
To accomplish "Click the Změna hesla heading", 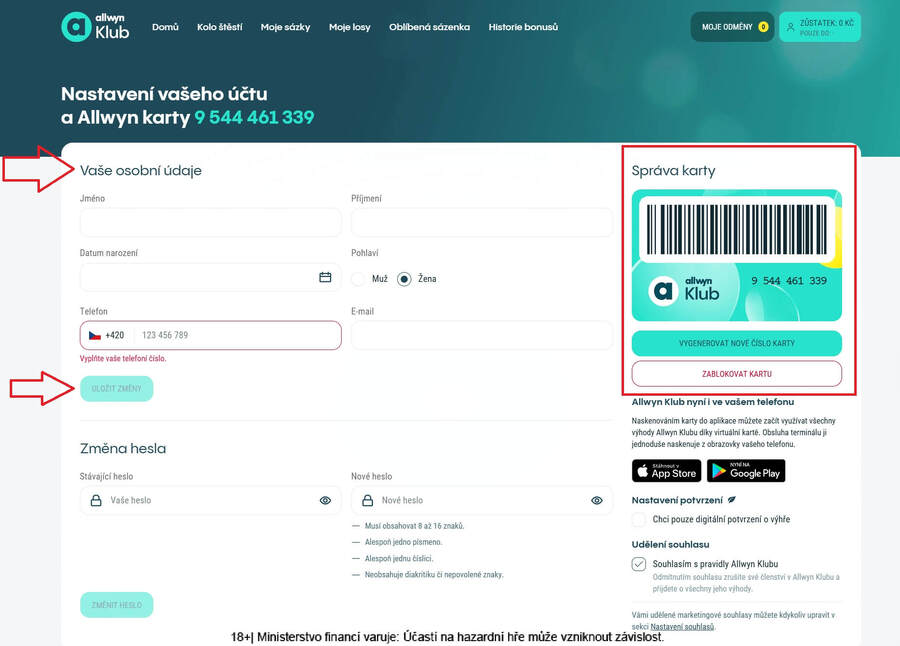I will tap(123, 448).
